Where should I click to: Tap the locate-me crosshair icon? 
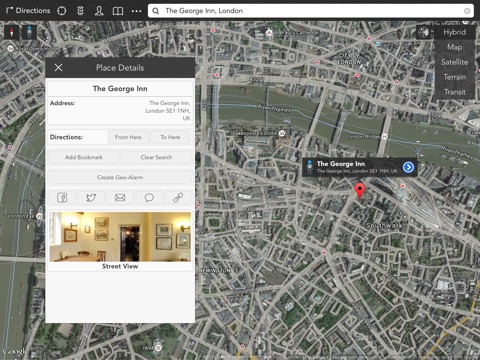[62, 11]
